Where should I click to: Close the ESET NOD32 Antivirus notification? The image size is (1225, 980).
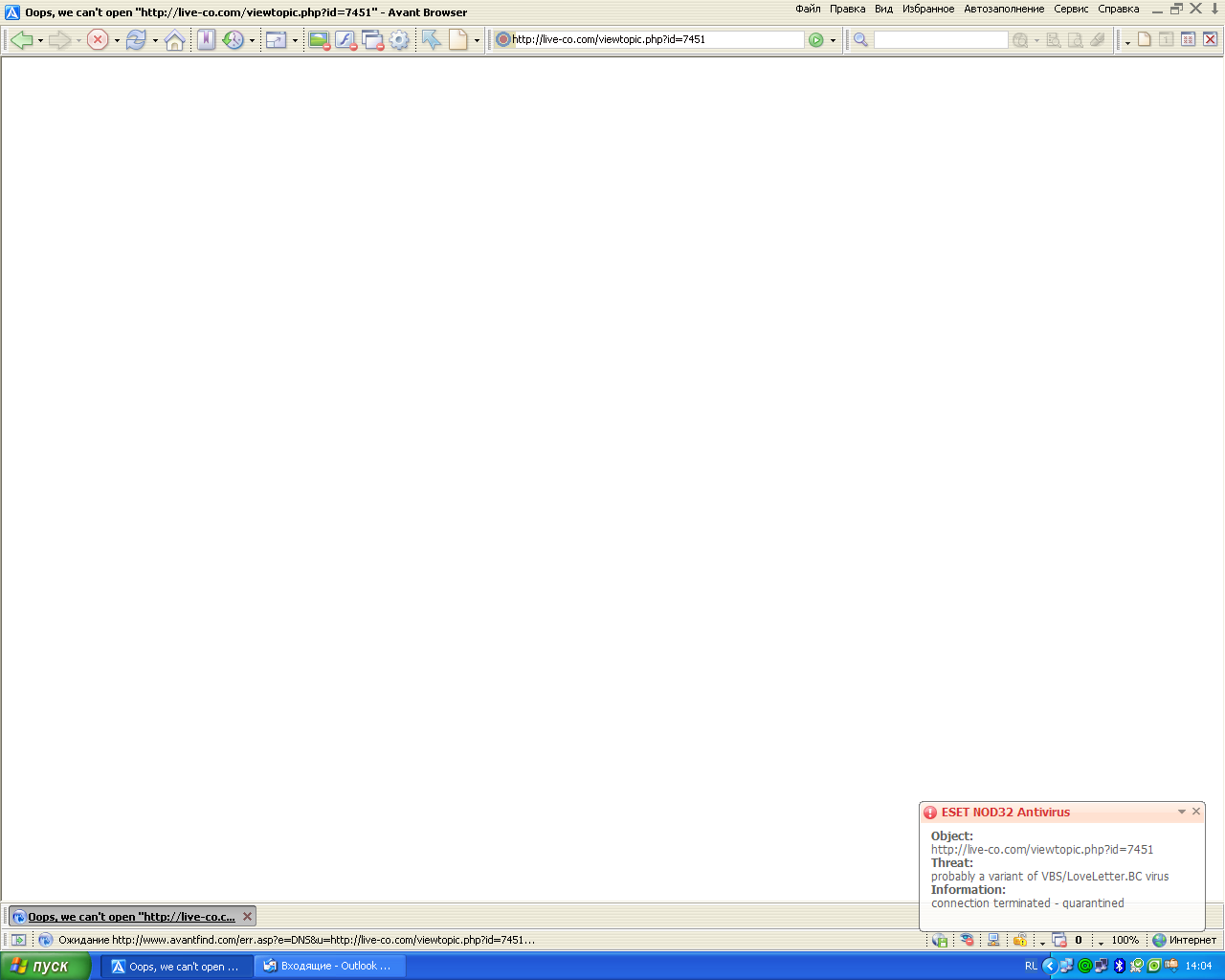point(1195,812)
